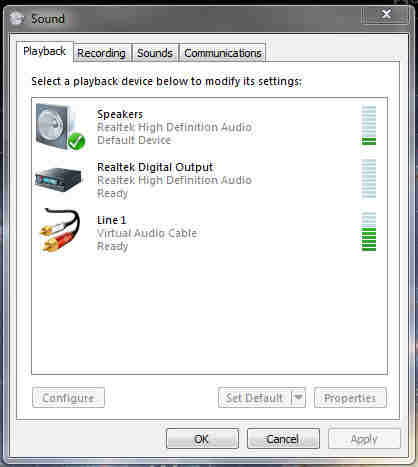Select the Speakers device icon
This screenshot has width=418, height=467.
click(60, 127)
